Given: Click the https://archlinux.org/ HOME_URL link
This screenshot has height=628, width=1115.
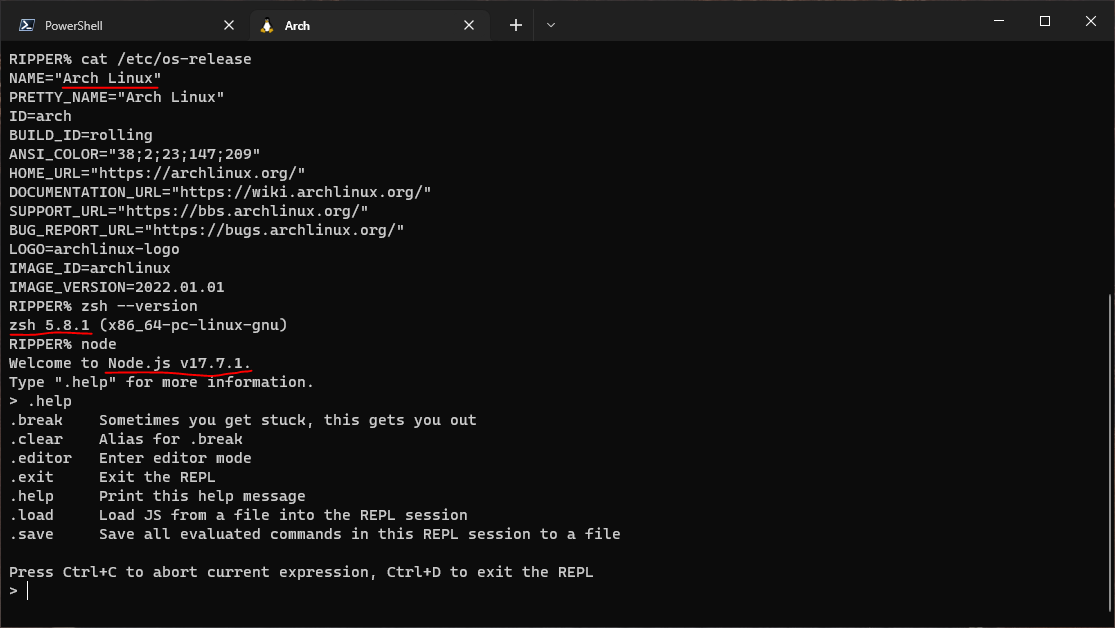Looking at the screenshot, I should (230, 172).
